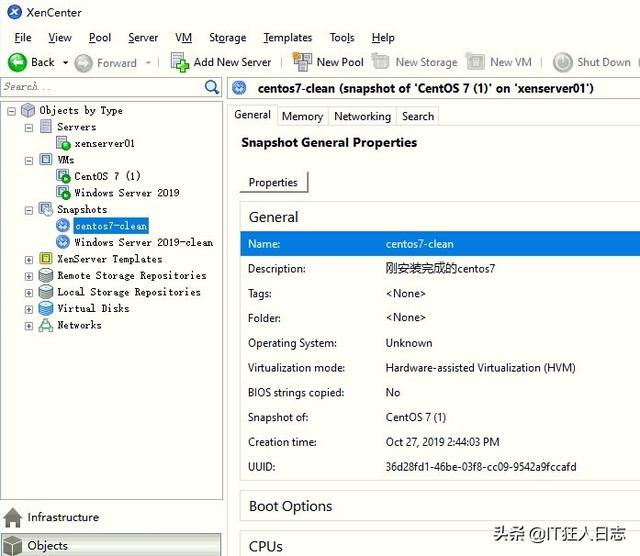Collapse the Servers tree node

tap(29, 128)
